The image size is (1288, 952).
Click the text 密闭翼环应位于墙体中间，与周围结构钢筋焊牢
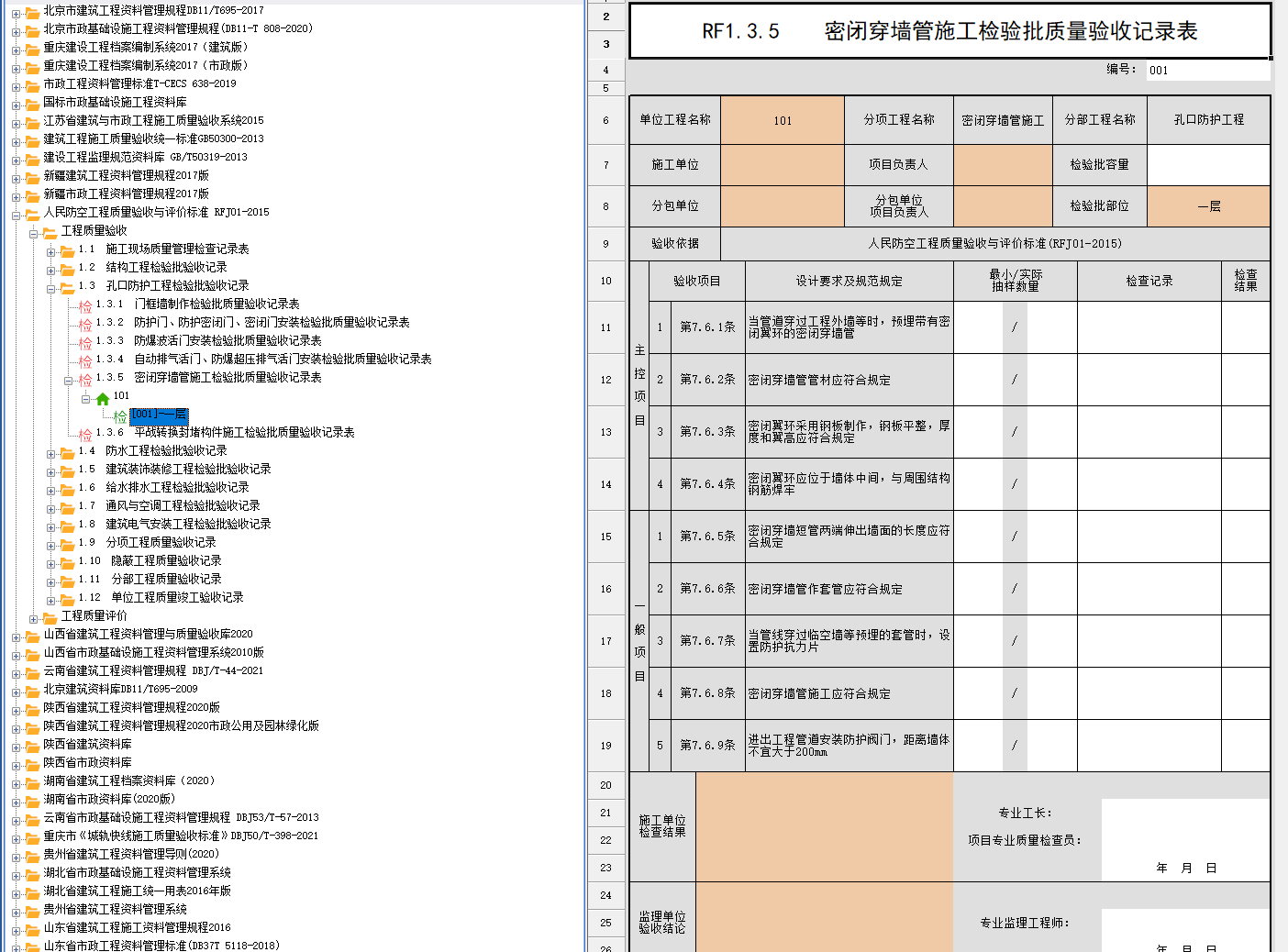[x=849, y=484]
